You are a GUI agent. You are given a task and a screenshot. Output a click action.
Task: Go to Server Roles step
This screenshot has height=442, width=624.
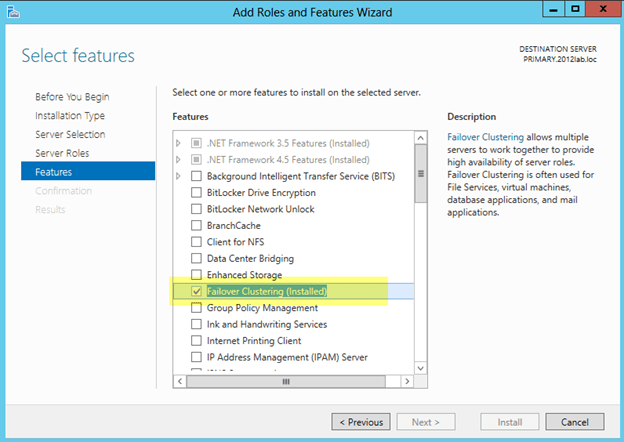[62, 153]
